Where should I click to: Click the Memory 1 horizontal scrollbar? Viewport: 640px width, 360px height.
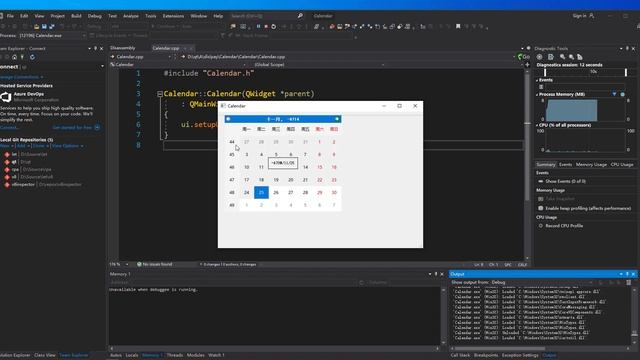click(274, 349)
